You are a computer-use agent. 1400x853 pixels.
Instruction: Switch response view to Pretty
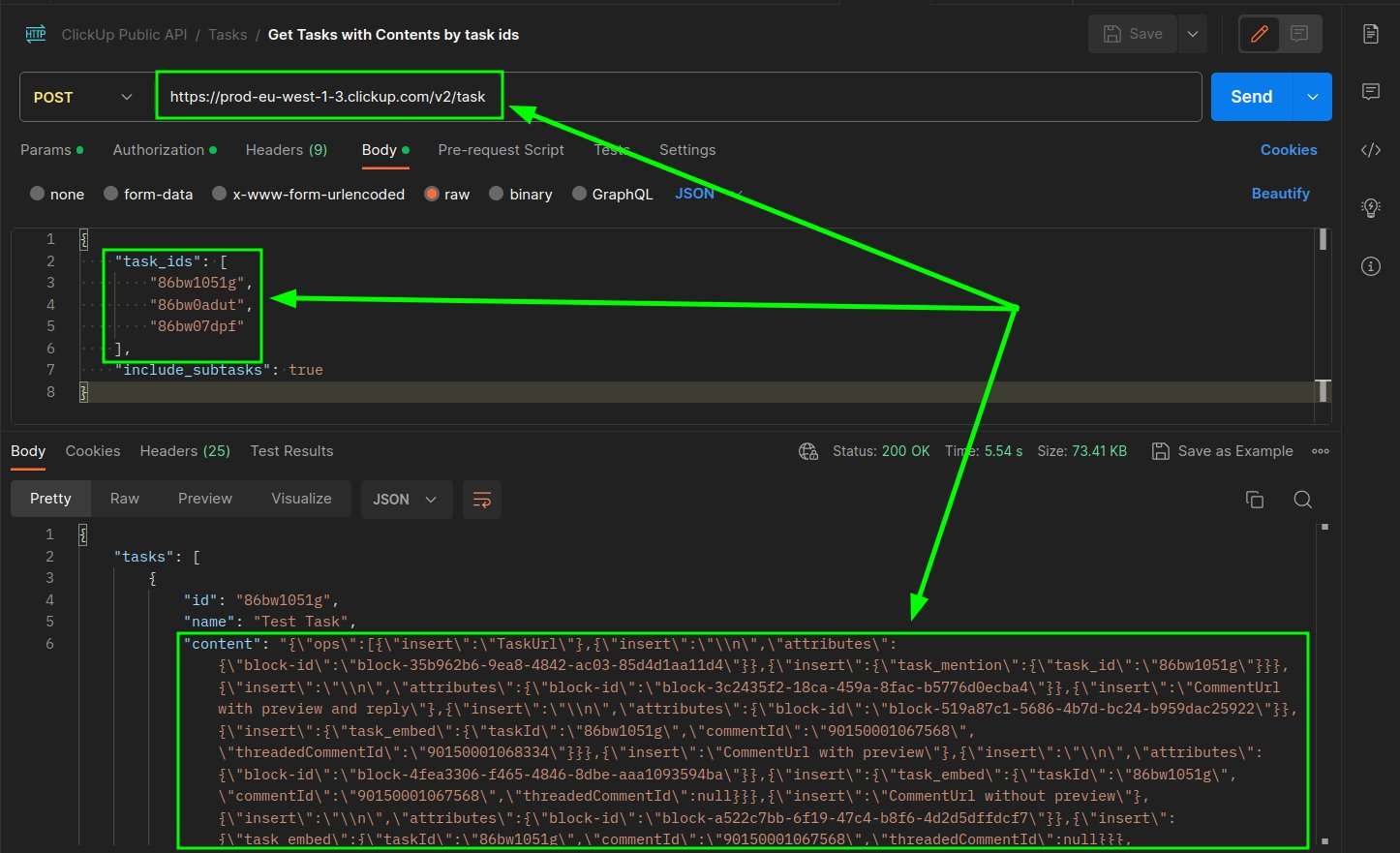[x=50, y=499]
